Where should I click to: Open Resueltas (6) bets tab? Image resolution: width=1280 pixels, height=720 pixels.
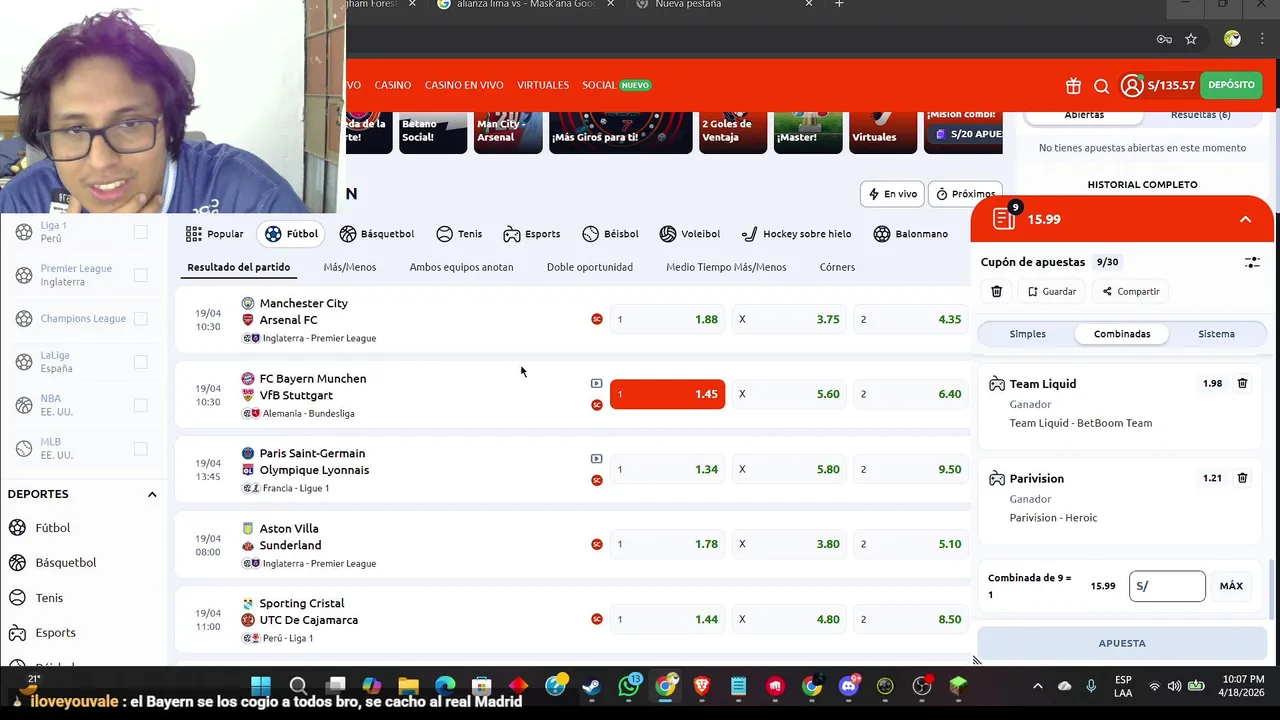(x=1200, y=115)
